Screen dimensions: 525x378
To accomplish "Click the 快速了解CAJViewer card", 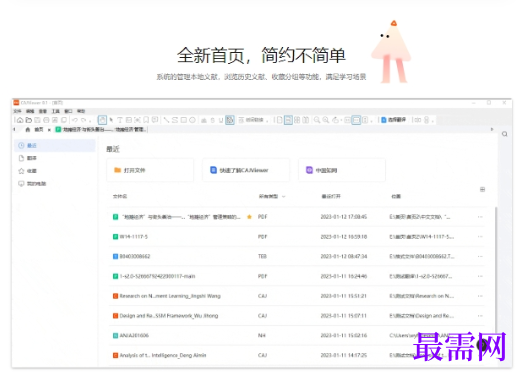I will 246,170.
